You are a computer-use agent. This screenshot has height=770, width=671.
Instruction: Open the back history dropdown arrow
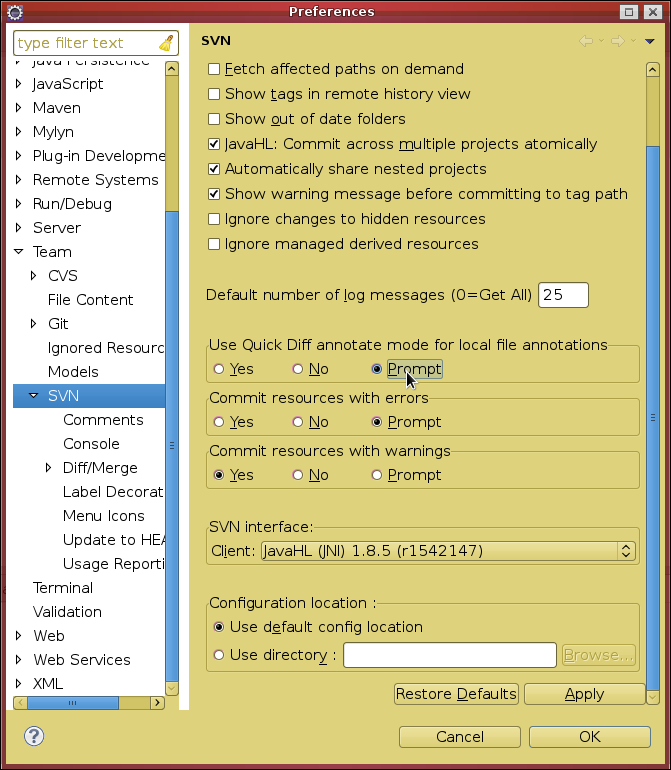click(x=601, y=41)
